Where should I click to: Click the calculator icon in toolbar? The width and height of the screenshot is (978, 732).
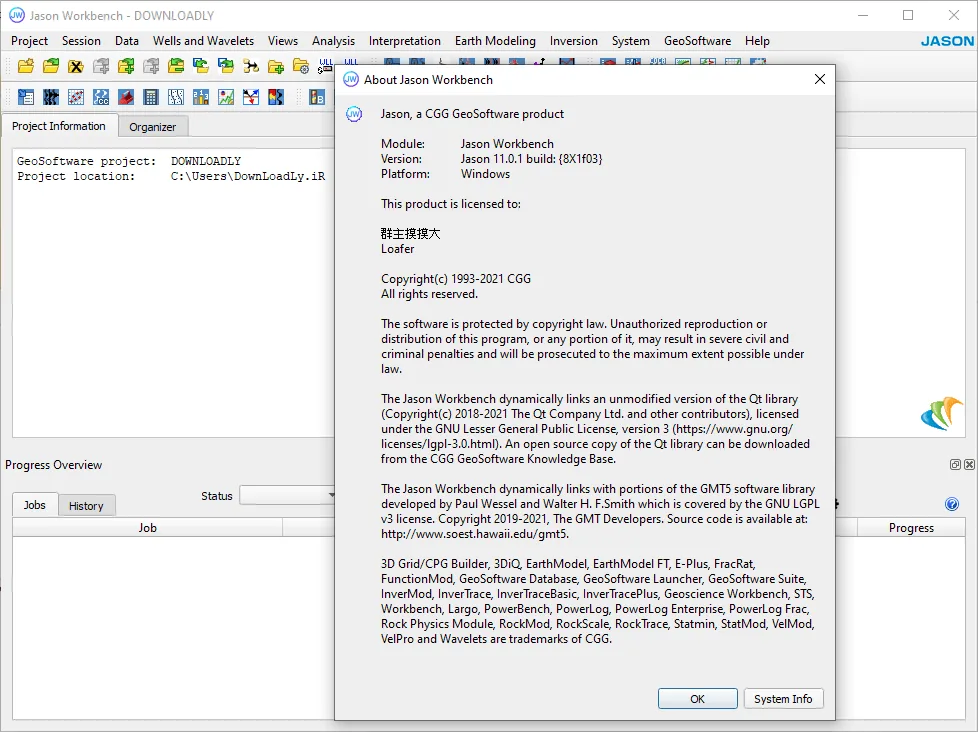click(x=150, y=97)
